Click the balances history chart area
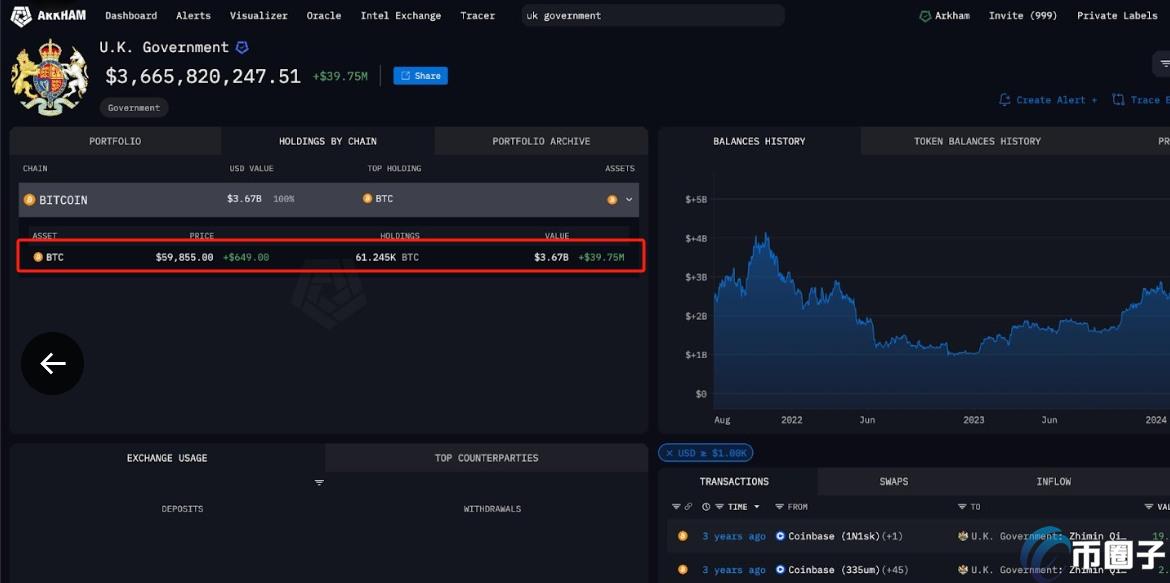 tap(942, 291)
